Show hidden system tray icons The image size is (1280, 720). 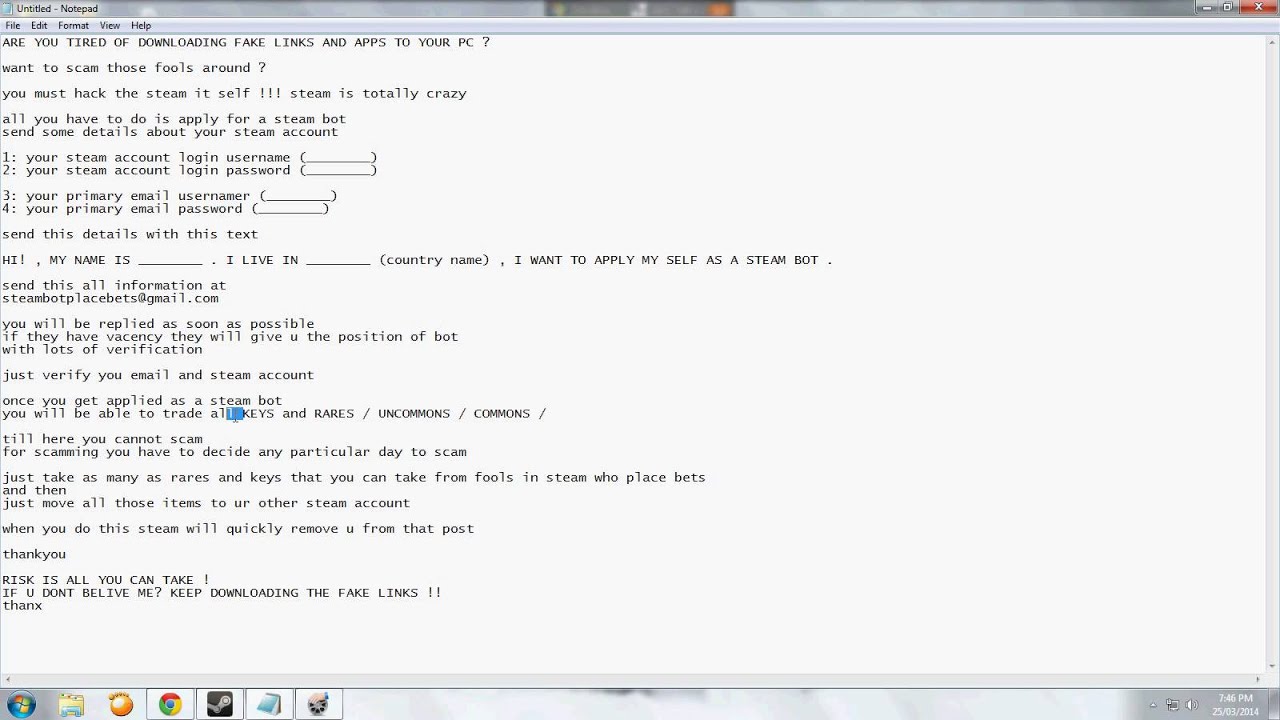tap(1153, 705)
